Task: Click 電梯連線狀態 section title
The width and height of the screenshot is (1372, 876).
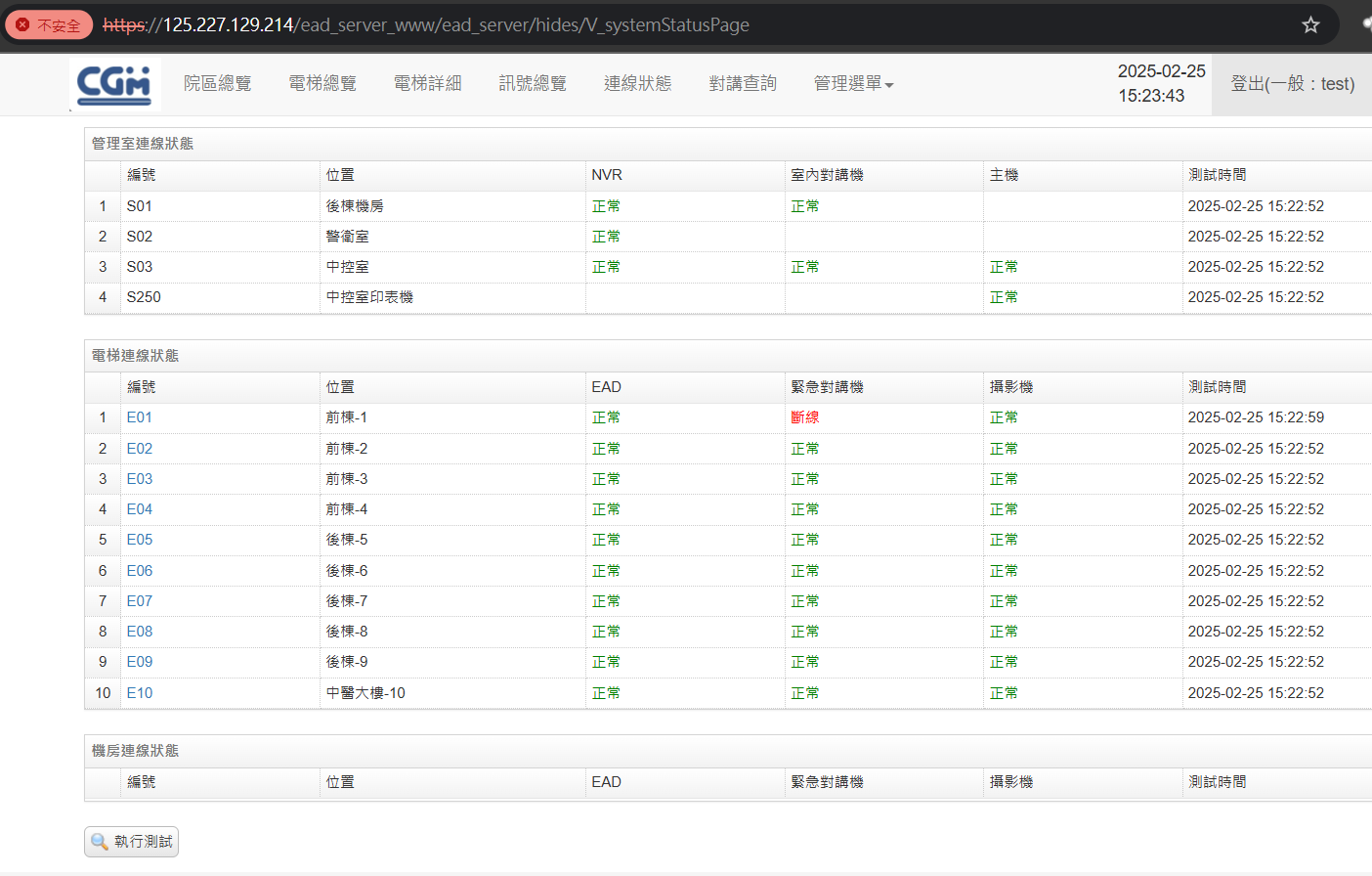Action: point(135,356)
